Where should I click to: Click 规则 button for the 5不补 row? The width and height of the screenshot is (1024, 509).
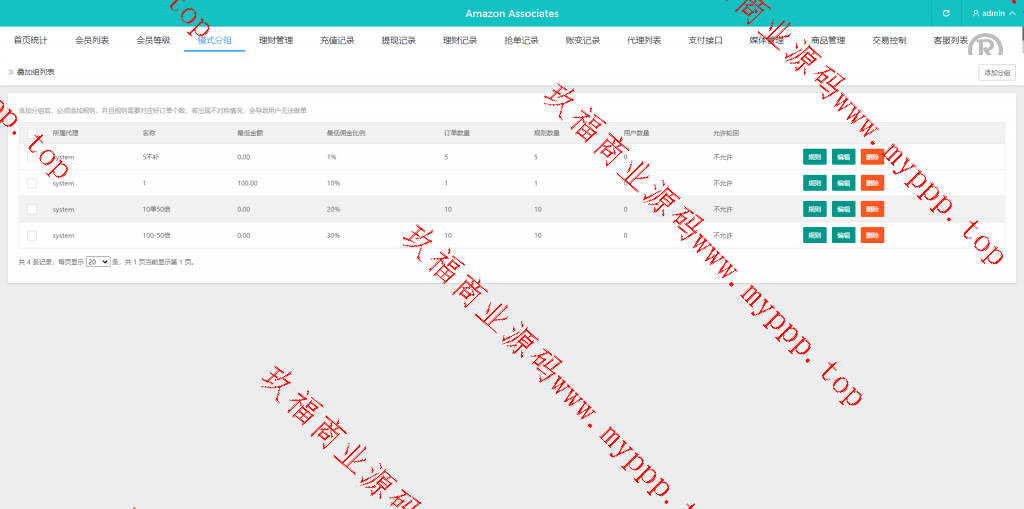tap(814, 157)
